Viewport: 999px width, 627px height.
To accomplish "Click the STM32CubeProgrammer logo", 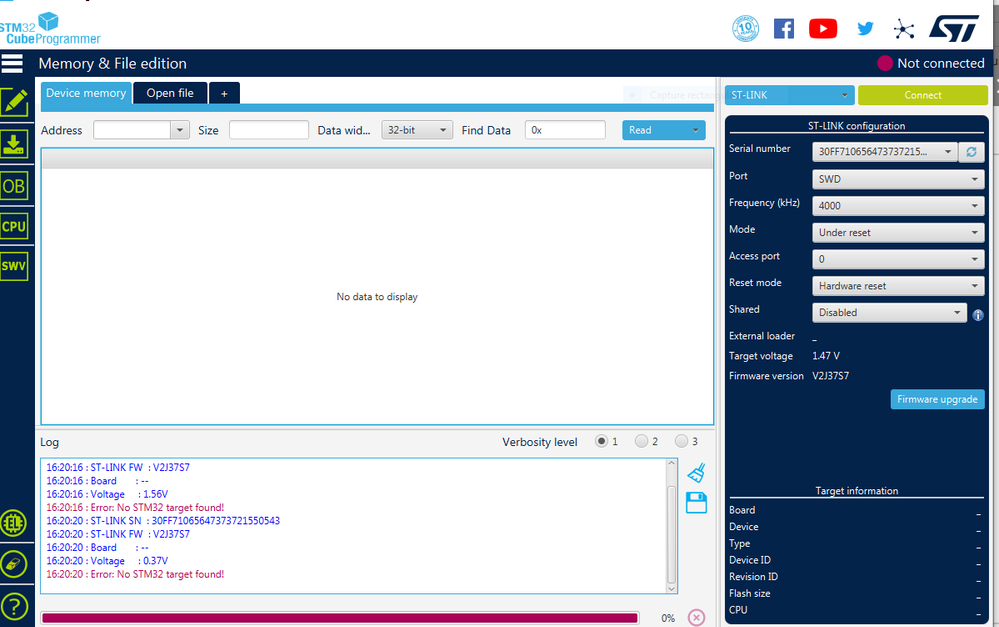I will pyautogui.click(x=50, y=29).
